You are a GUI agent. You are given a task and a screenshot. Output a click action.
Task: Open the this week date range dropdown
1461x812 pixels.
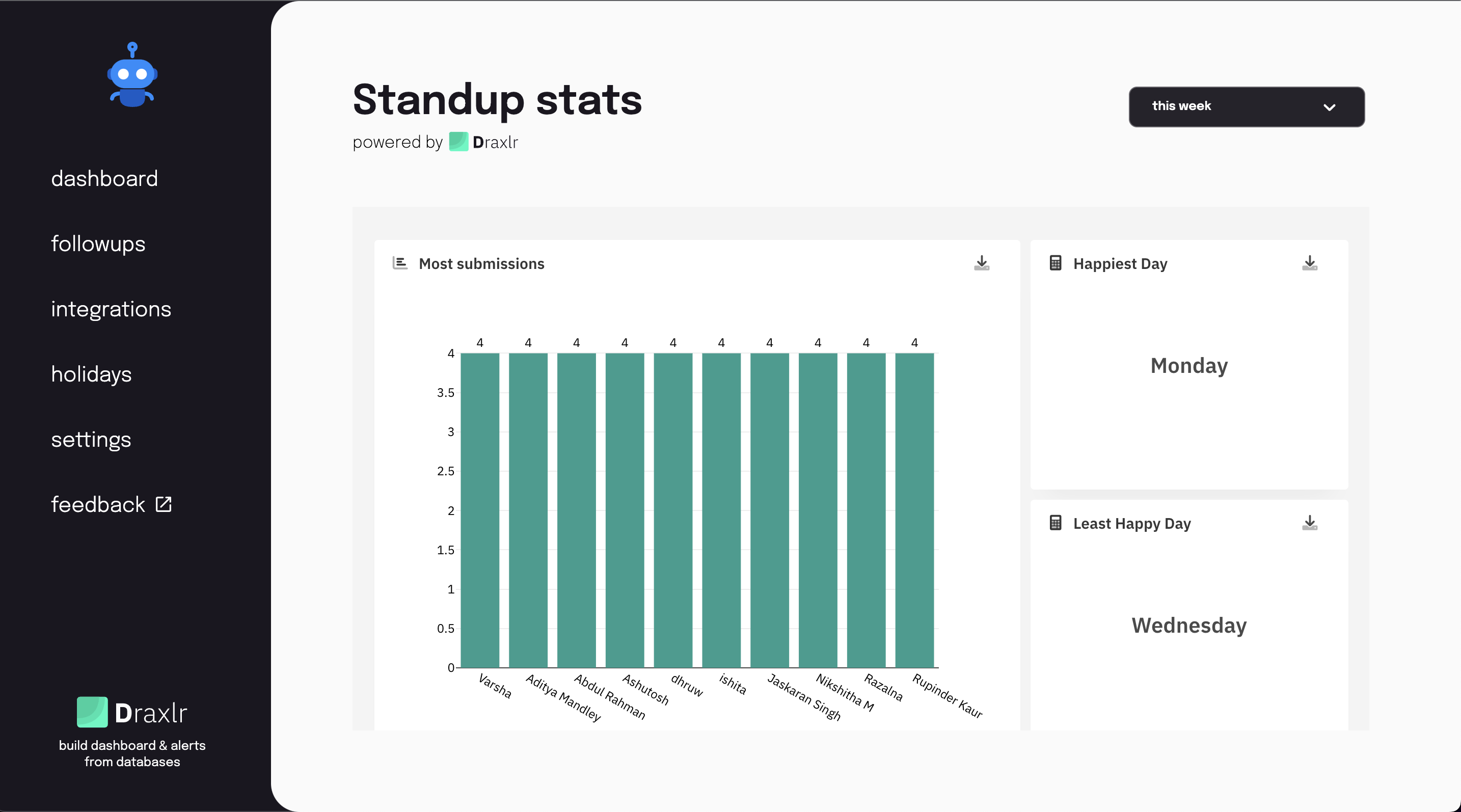(x=1246, y=106)
